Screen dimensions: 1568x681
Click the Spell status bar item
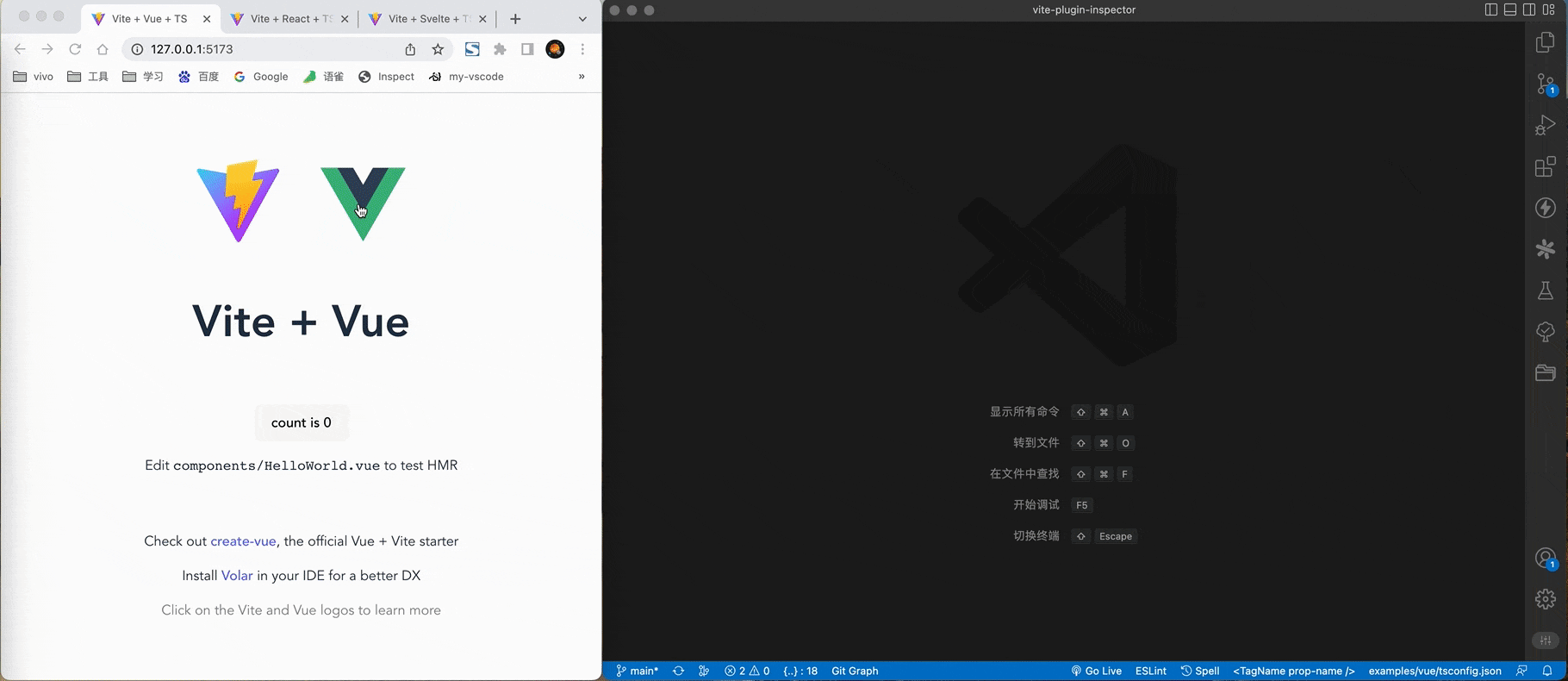[1200, 671]
